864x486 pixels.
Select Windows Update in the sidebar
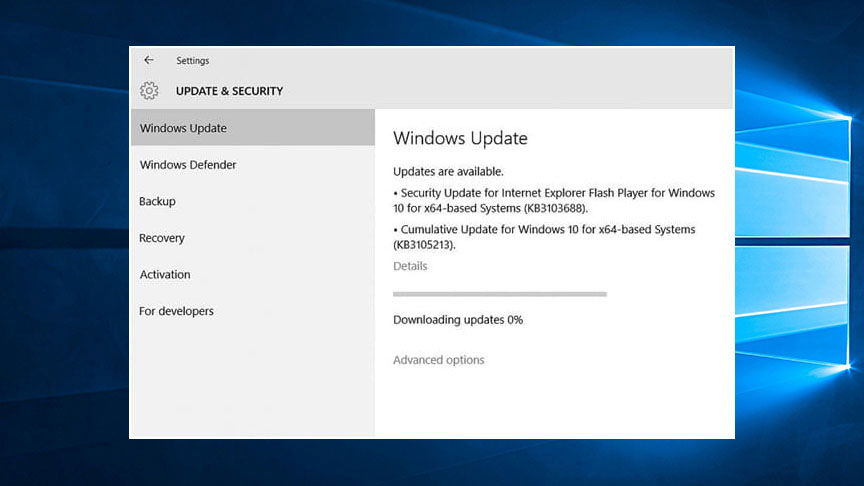tap(183, 128)
